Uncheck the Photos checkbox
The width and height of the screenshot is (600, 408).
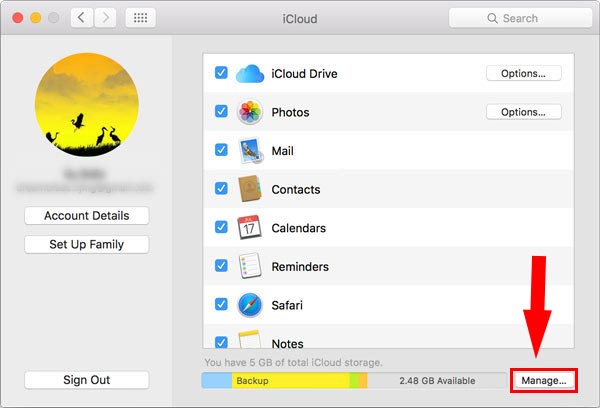[x=221, y=111]
